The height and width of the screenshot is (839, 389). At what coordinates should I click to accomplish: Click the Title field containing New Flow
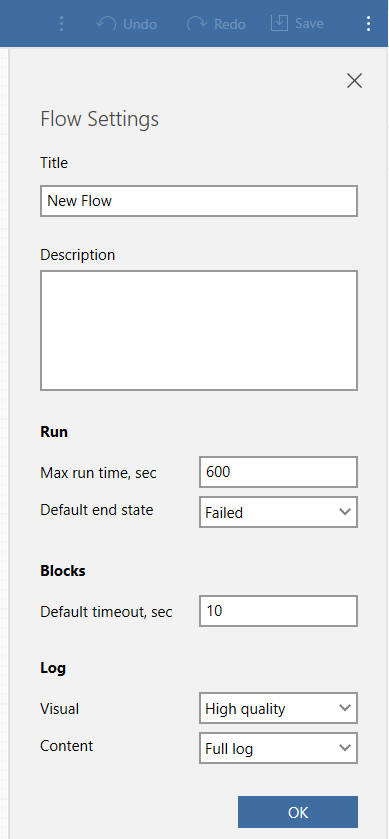(199, 201)
